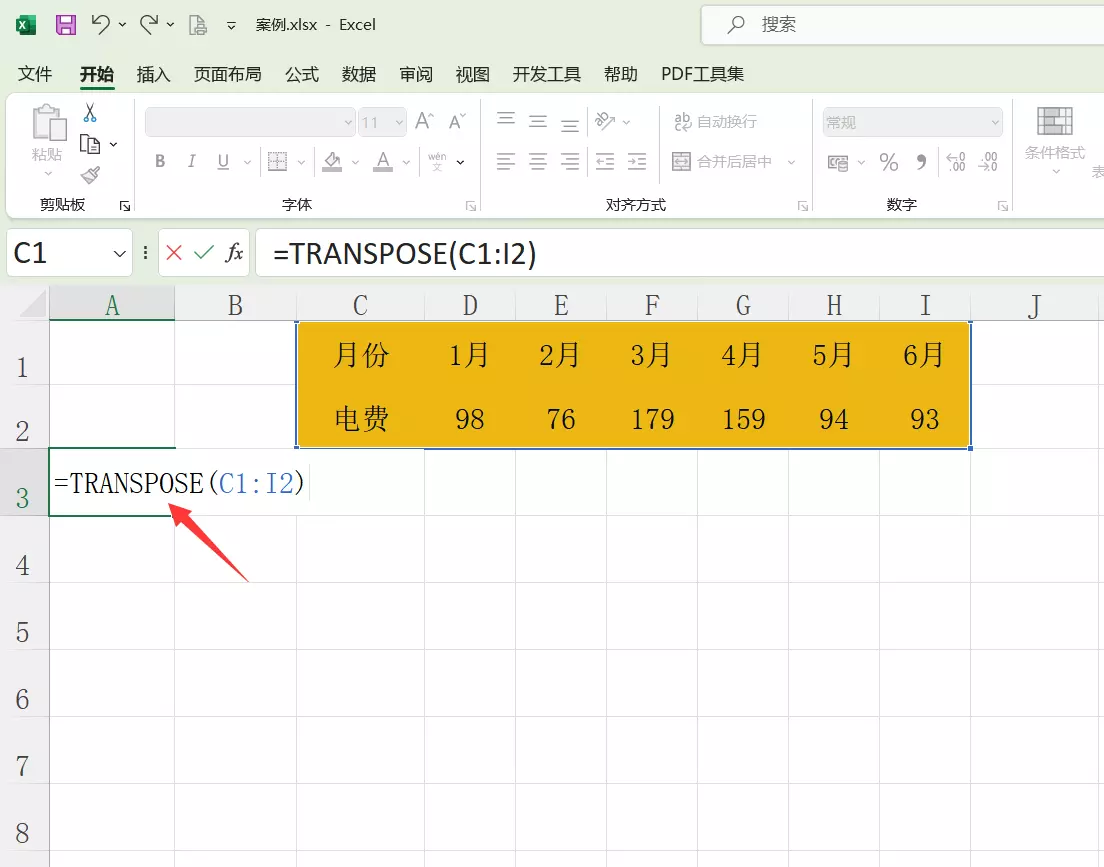Expand the Fill Color palette arrow
1104x867 pixels.
pos(356,162)
